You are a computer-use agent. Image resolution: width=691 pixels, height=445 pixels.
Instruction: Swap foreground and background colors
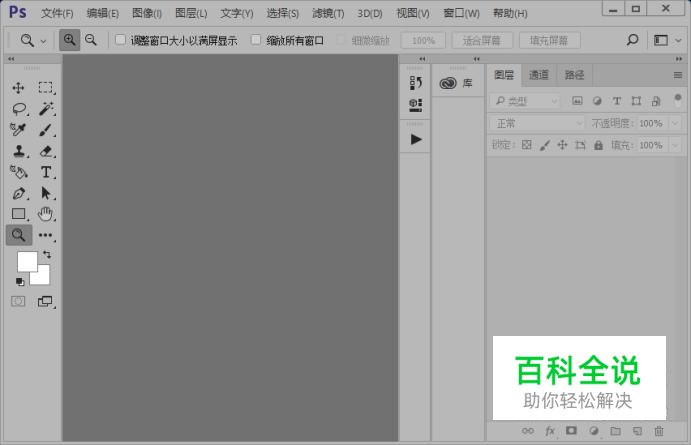pyautogui.click(x=47, y=254)
